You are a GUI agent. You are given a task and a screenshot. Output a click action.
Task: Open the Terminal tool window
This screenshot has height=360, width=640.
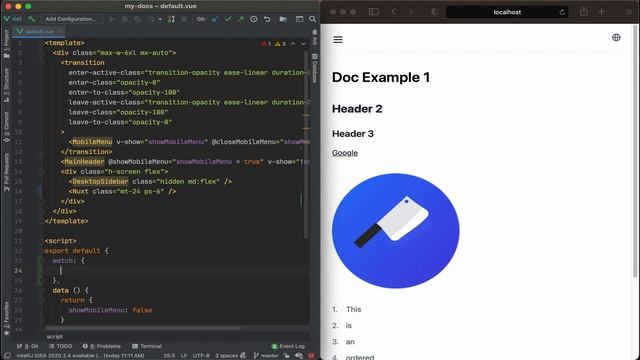click(147, 346)
